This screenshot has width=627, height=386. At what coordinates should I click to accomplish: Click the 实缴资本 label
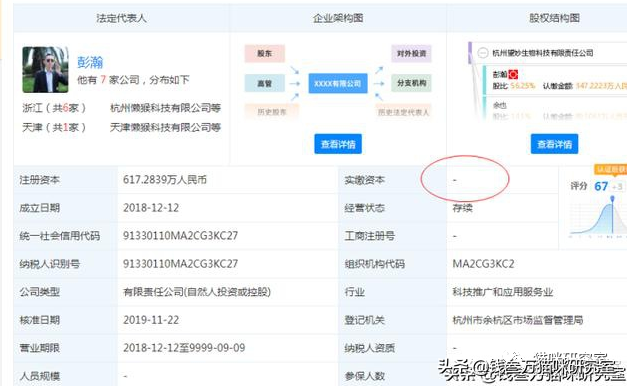point(364,180)
